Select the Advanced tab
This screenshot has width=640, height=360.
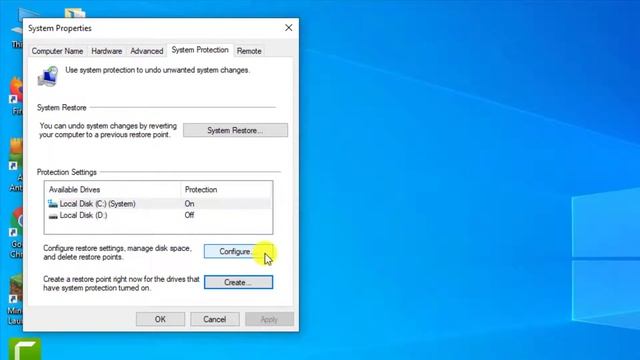pyautogui.click(x=147, y=51)
